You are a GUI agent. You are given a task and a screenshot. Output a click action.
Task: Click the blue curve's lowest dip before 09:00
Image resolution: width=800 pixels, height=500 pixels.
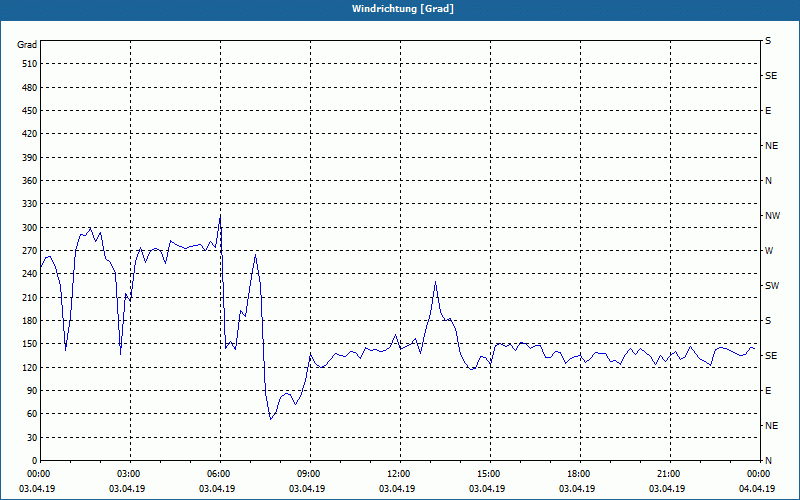[271, 419]
